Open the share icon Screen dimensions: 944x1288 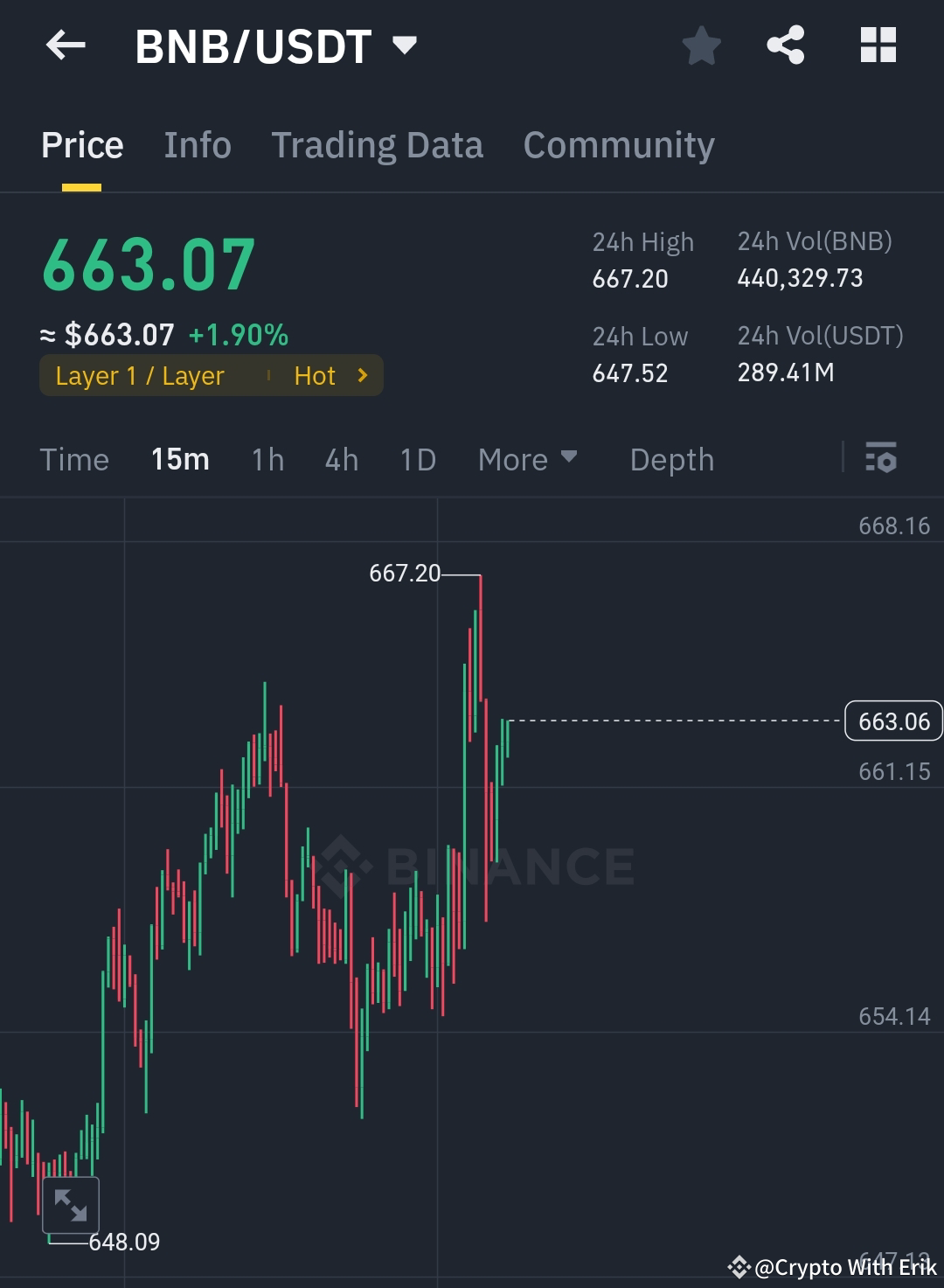coord(786,45)
